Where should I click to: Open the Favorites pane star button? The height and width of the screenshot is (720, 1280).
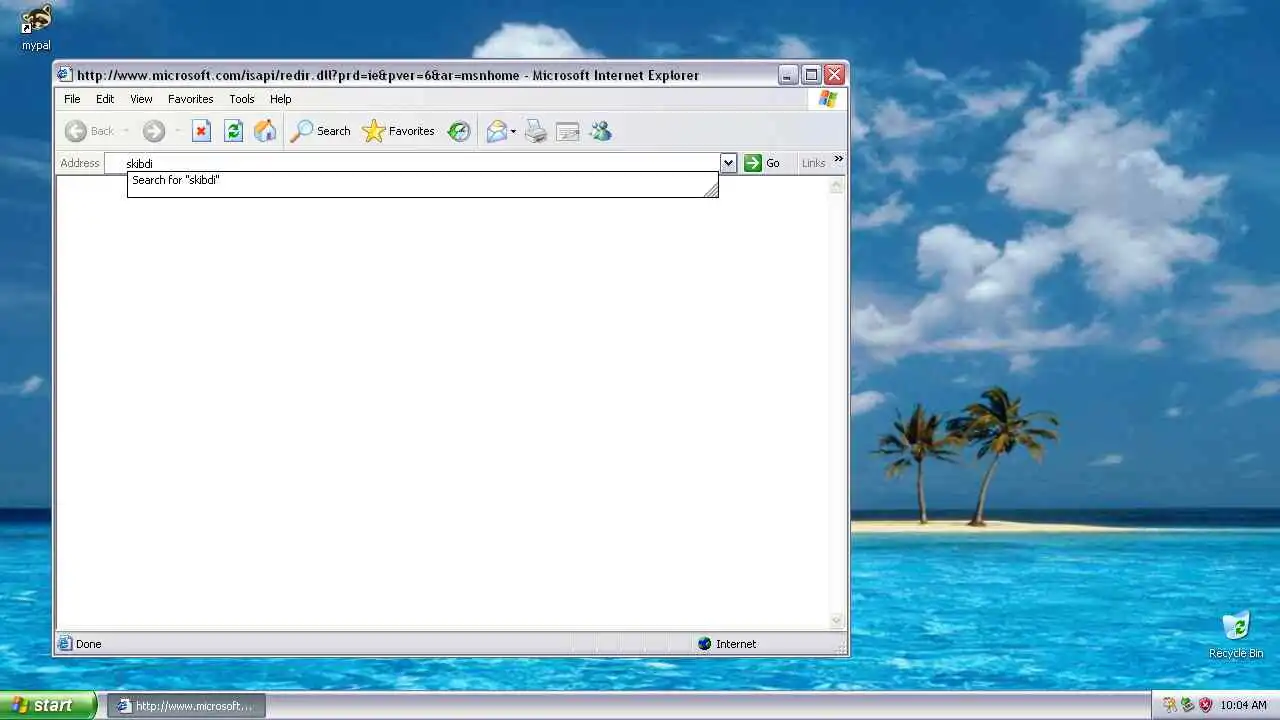point(398,131)
